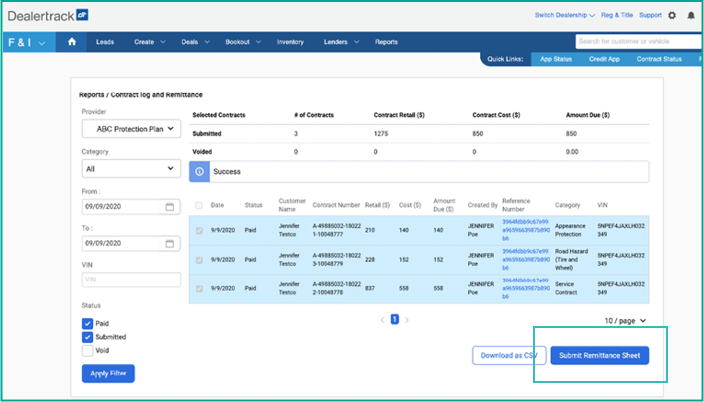The image size is (704, 402).
Task: Open the From date calendar icon
Action: coord(170,207)
